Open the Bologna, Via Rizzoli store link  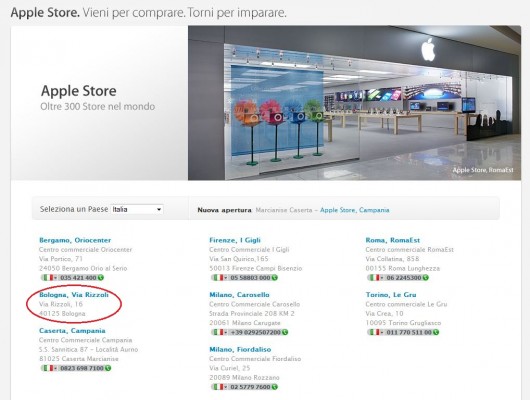[x=74, y=295]
